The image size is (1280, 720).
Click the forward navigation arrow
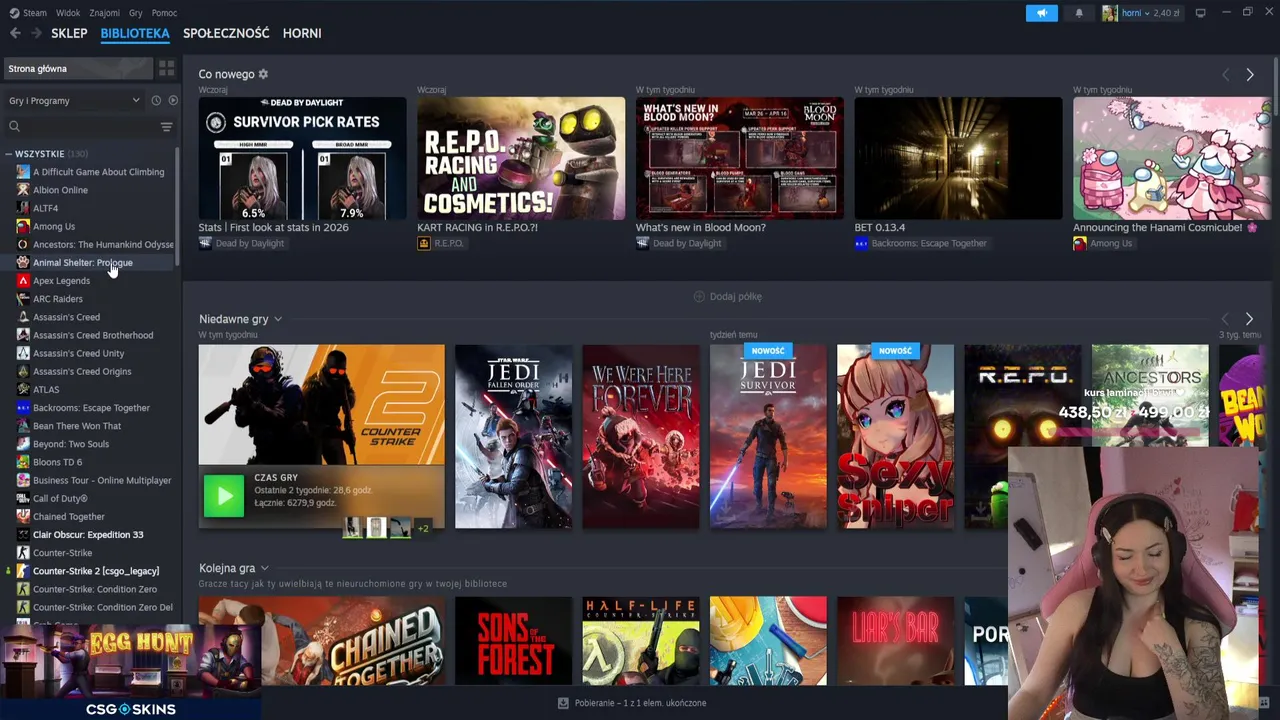(36, 33)
